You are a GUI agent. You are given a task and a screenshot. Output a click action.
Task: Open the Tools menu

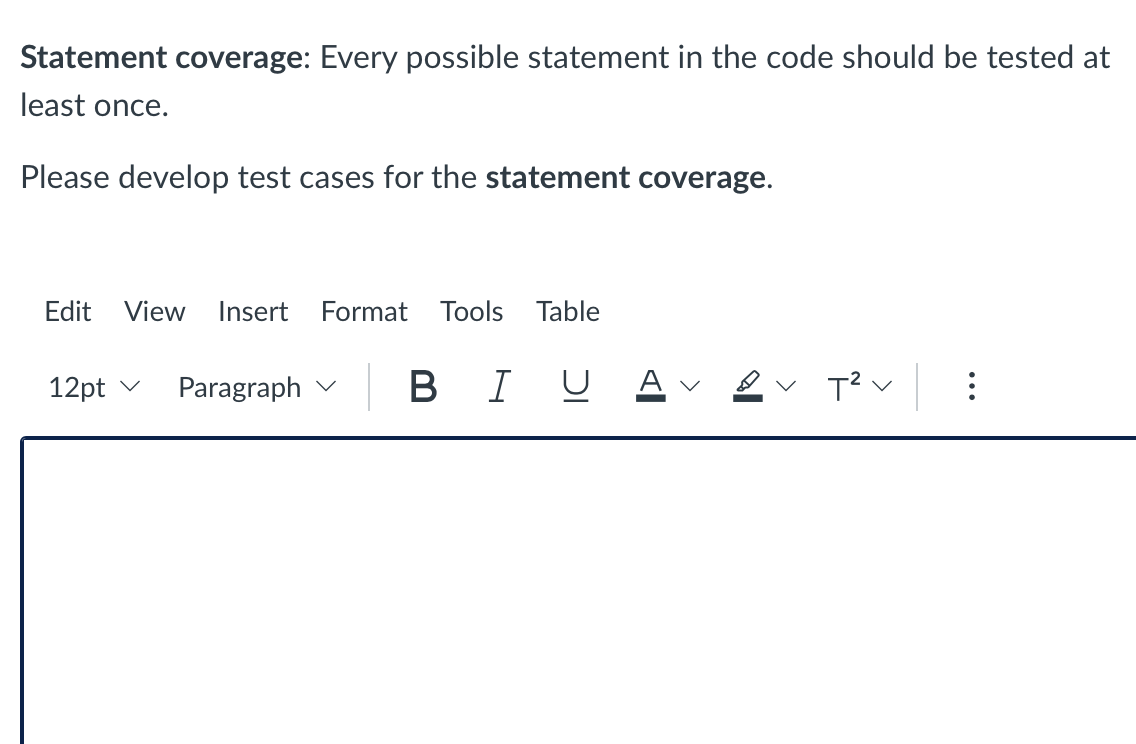point(471,311)
